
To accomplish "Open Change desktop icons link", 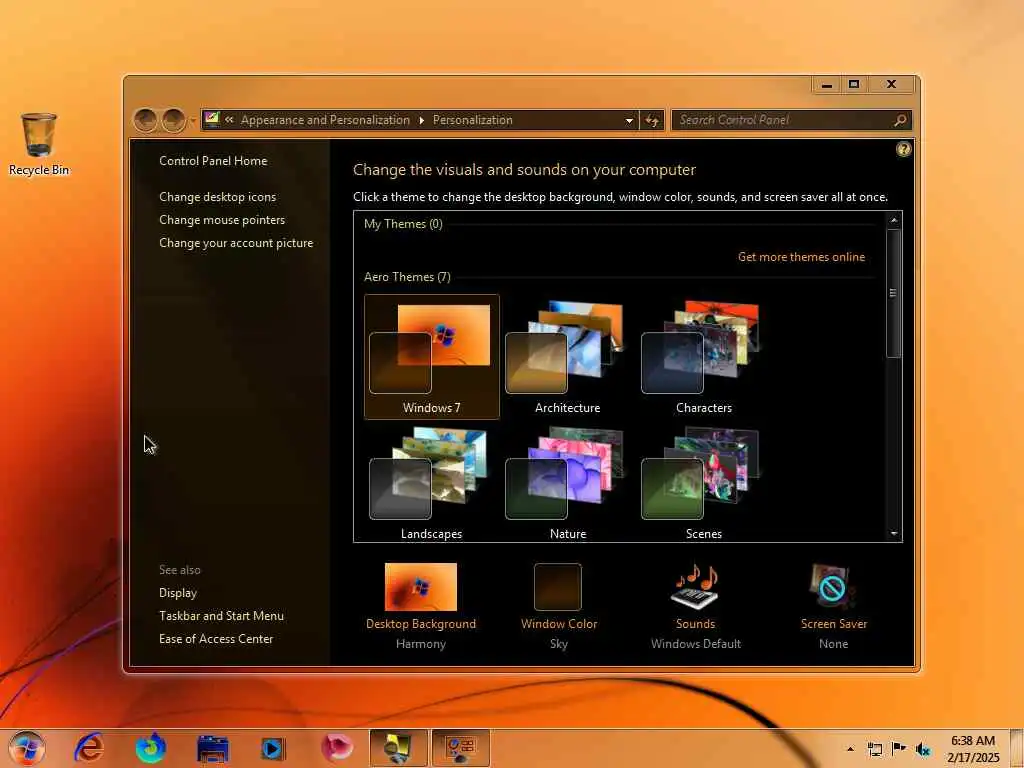I will (x=217, y=197).
